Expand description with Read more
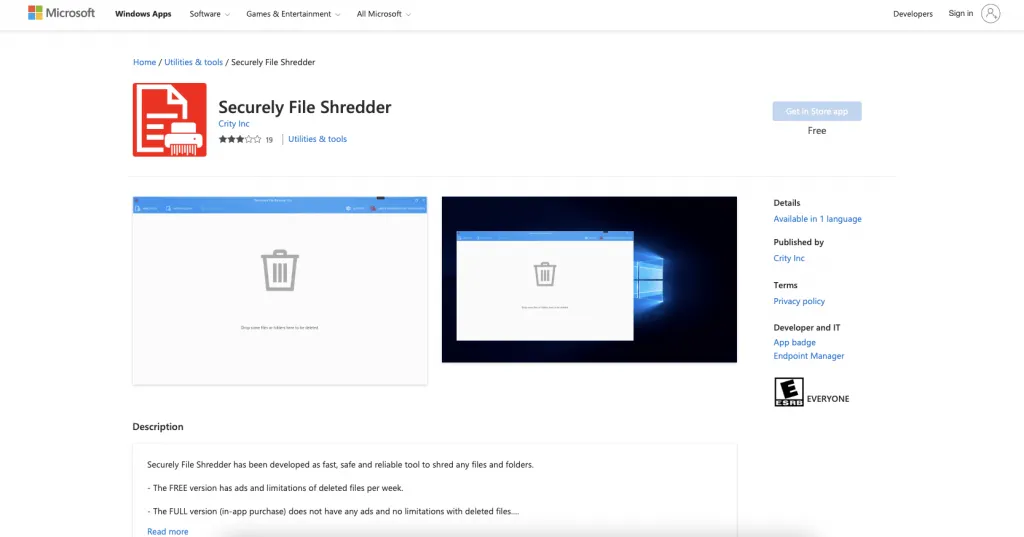This screenshot has width=1024, height=537. click(x=167, y=531)
